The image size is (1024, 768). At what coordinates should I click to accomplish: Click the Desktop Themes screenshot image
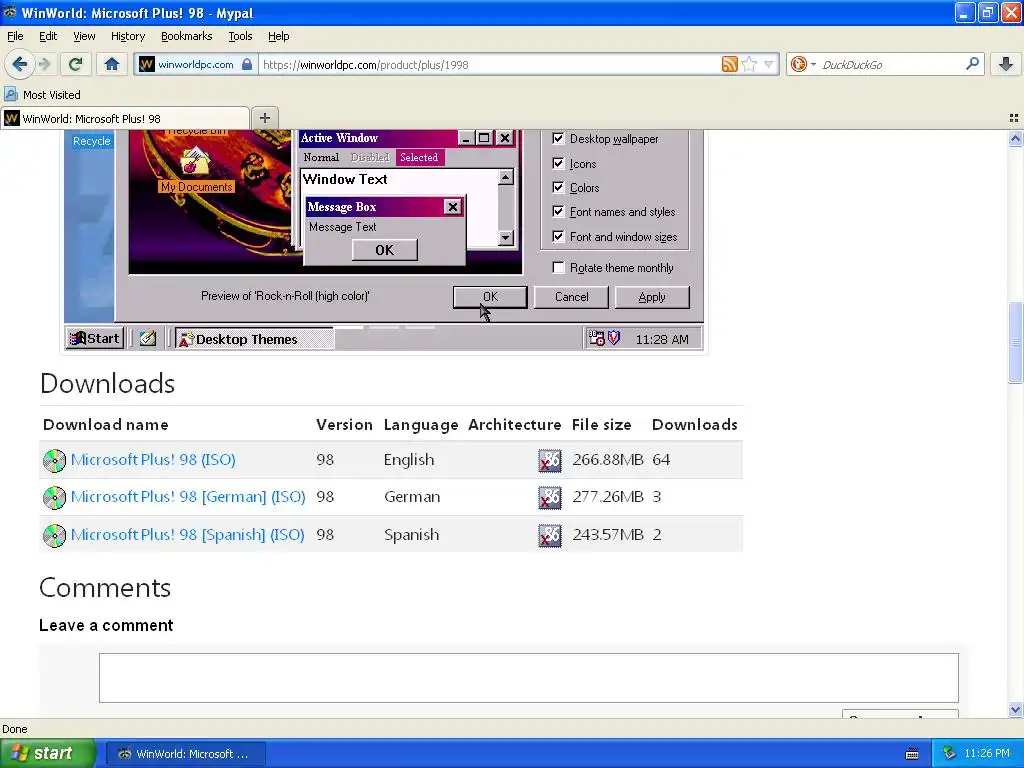(384, 240)
